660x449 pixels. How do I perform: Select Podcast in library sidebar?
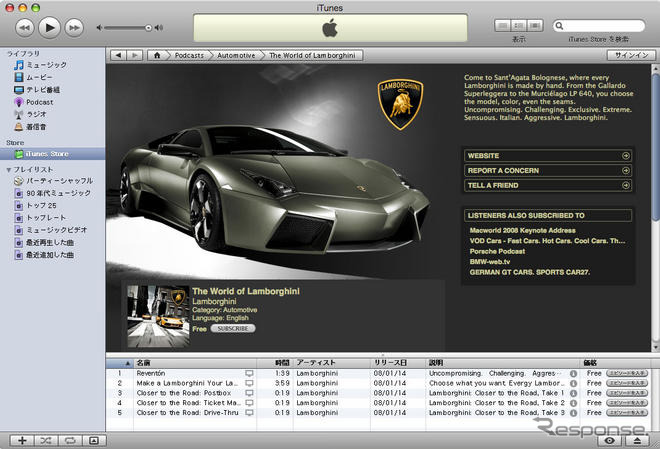[x=39, y=102]
